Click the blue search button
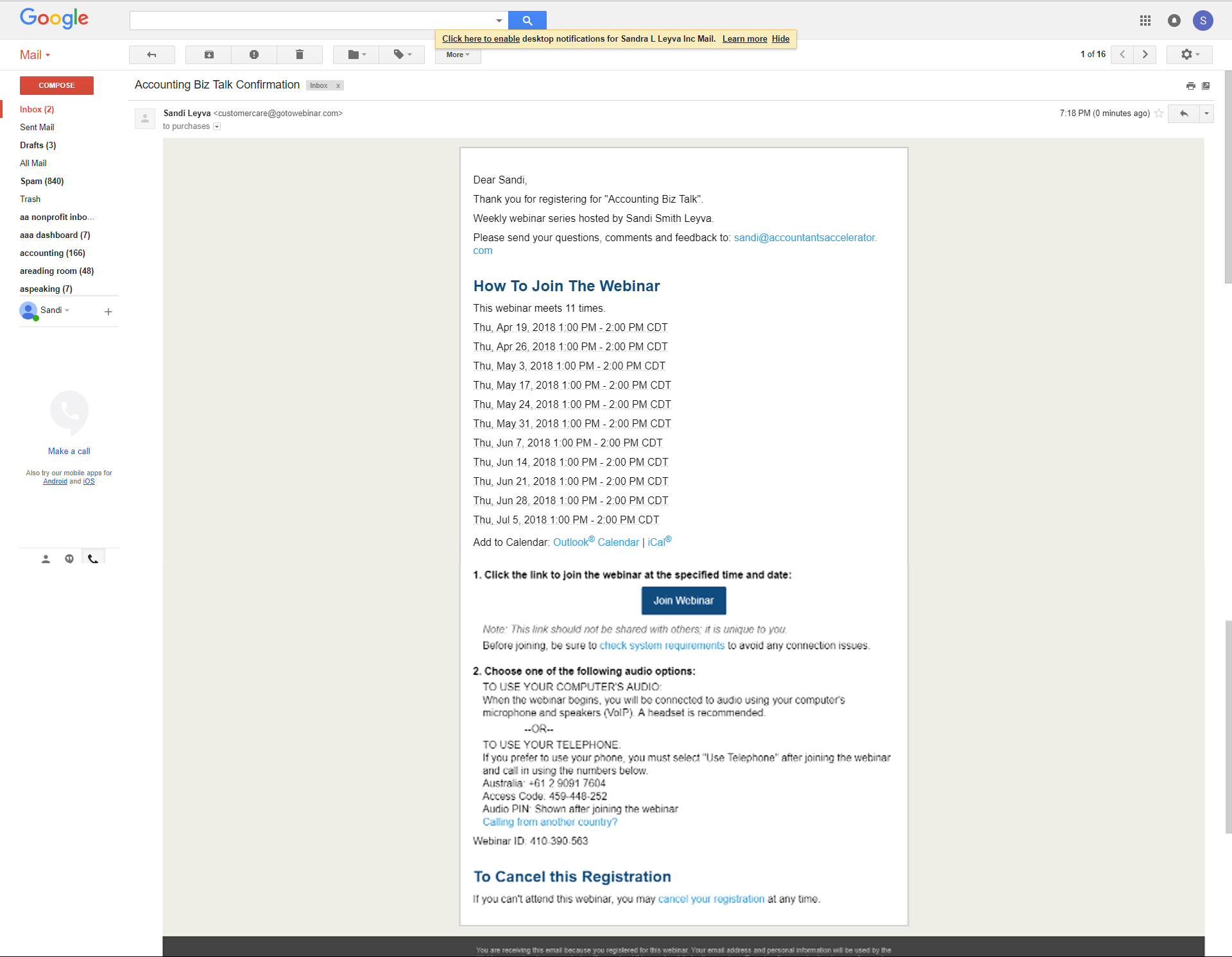Viewport: 1232px width, 957px height. click(527, 21)
